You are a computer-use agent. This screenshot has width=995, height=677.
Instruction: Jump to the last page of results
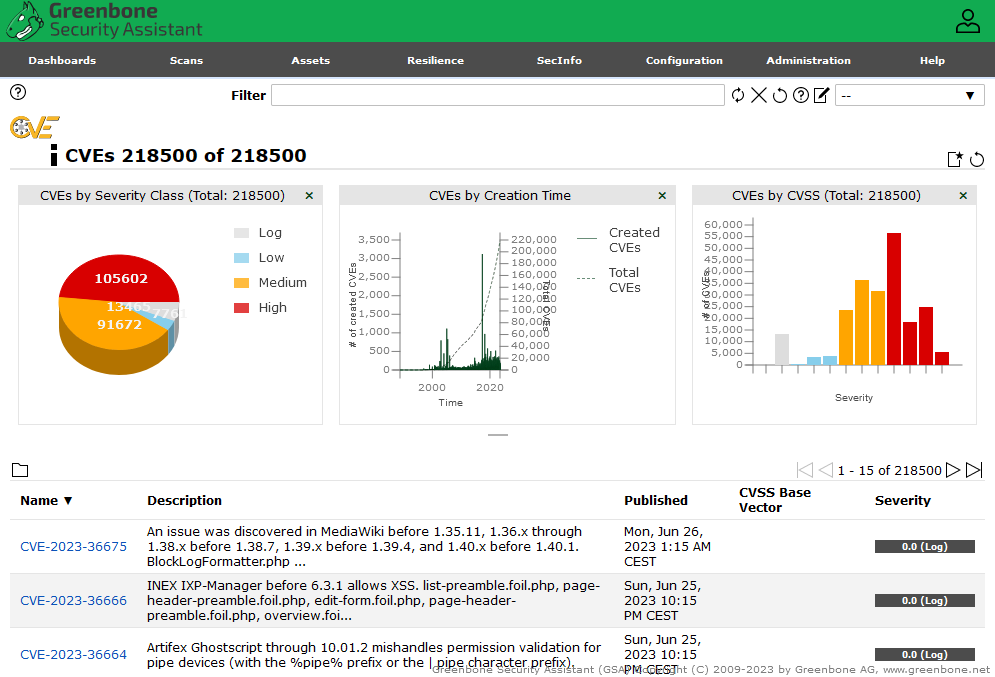point(973,470)
